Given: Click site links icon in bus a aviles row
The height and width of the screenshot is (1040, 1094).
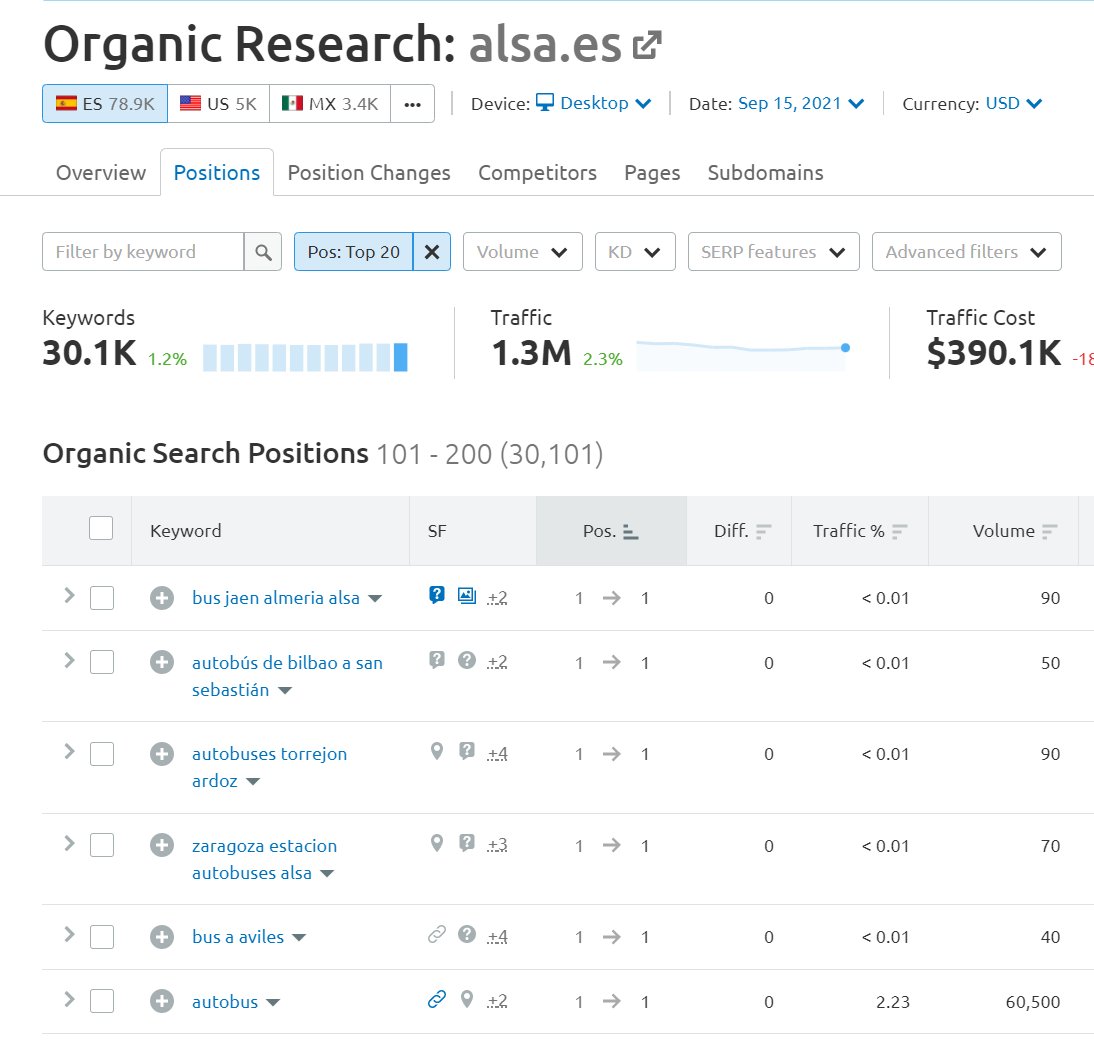Looking at the screenshot, I should 437,934.
